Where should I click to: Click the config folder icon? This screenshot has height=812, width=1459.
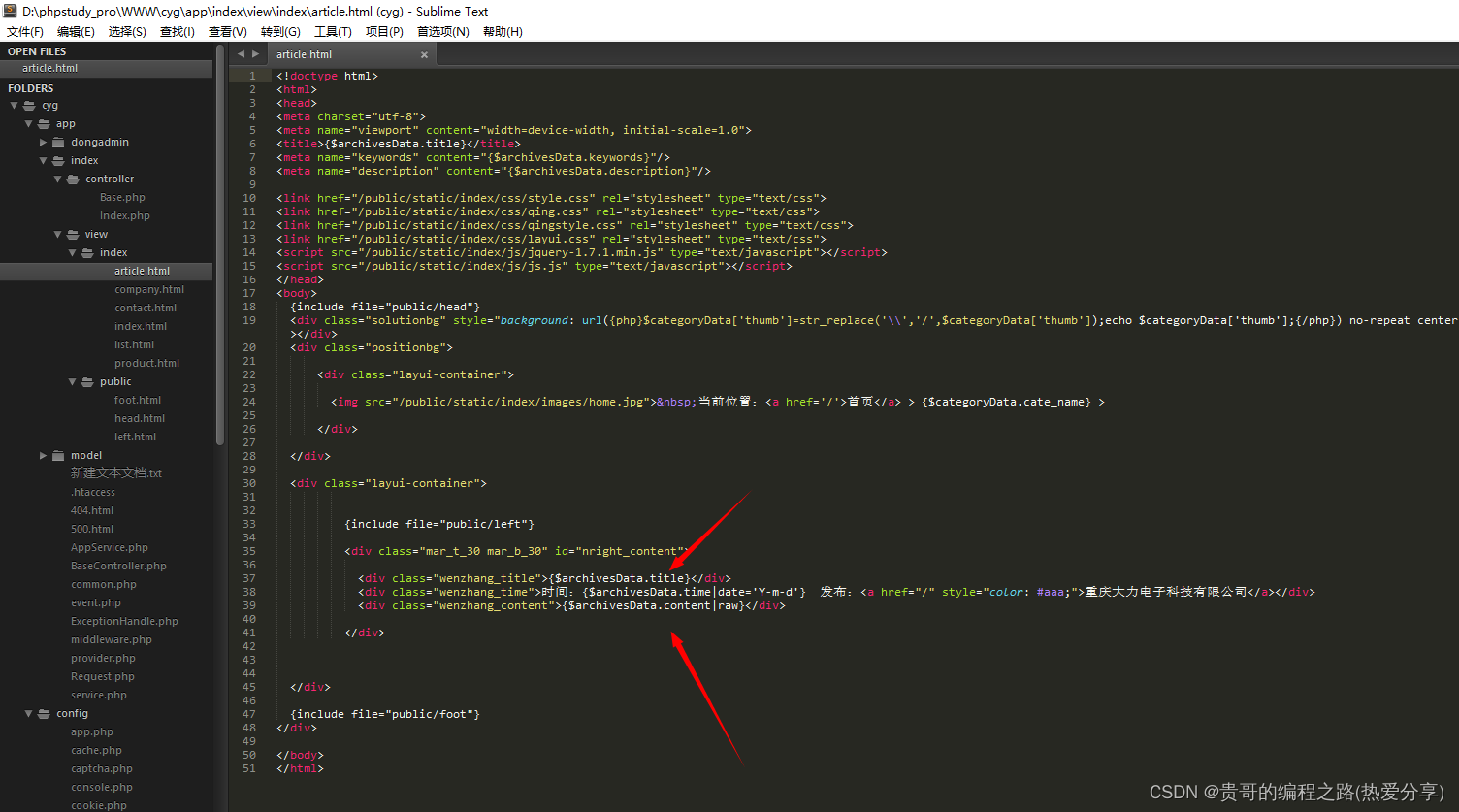[45, 713]
